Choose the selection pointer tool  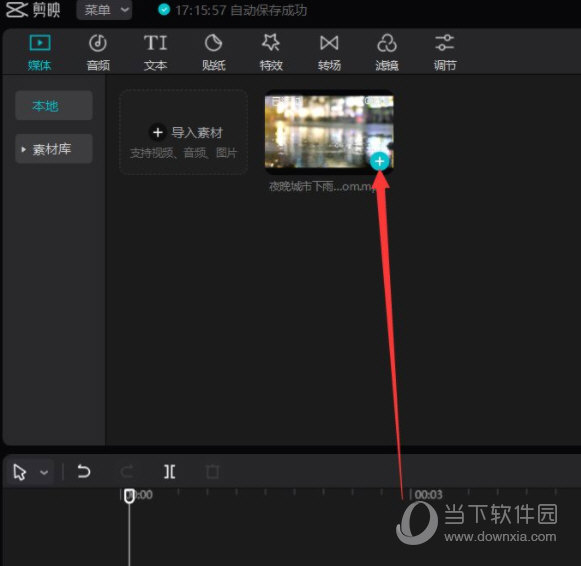19,472
